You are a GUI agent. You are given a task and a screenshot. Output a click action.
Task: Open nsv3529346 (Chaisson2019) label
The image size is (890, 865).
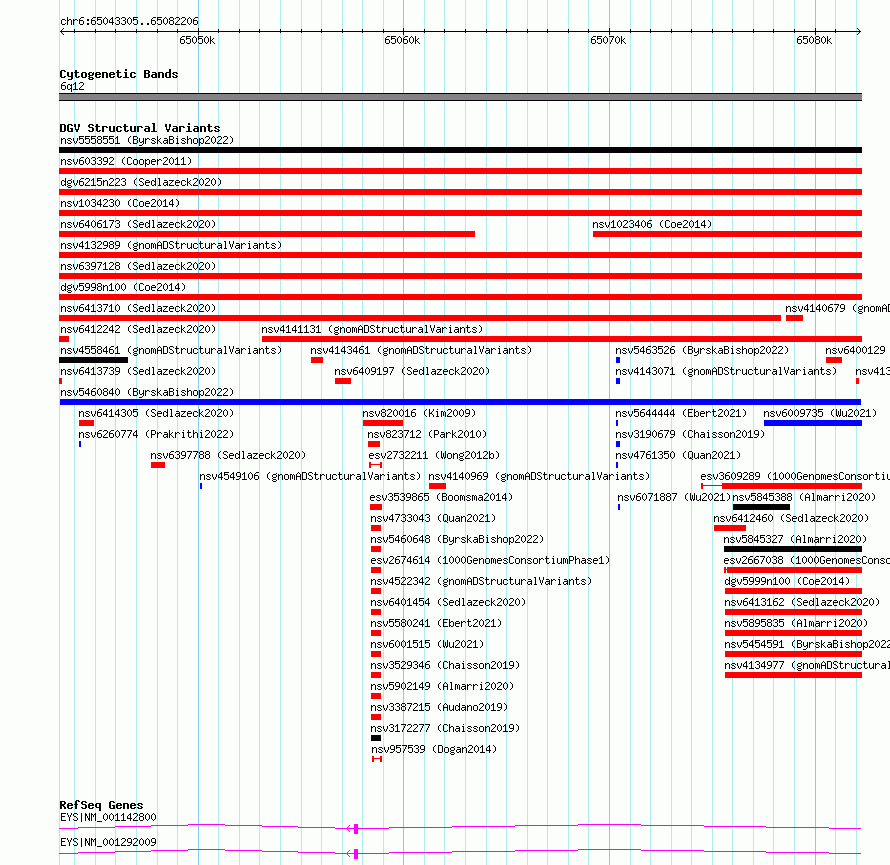(x=445, y=665)
